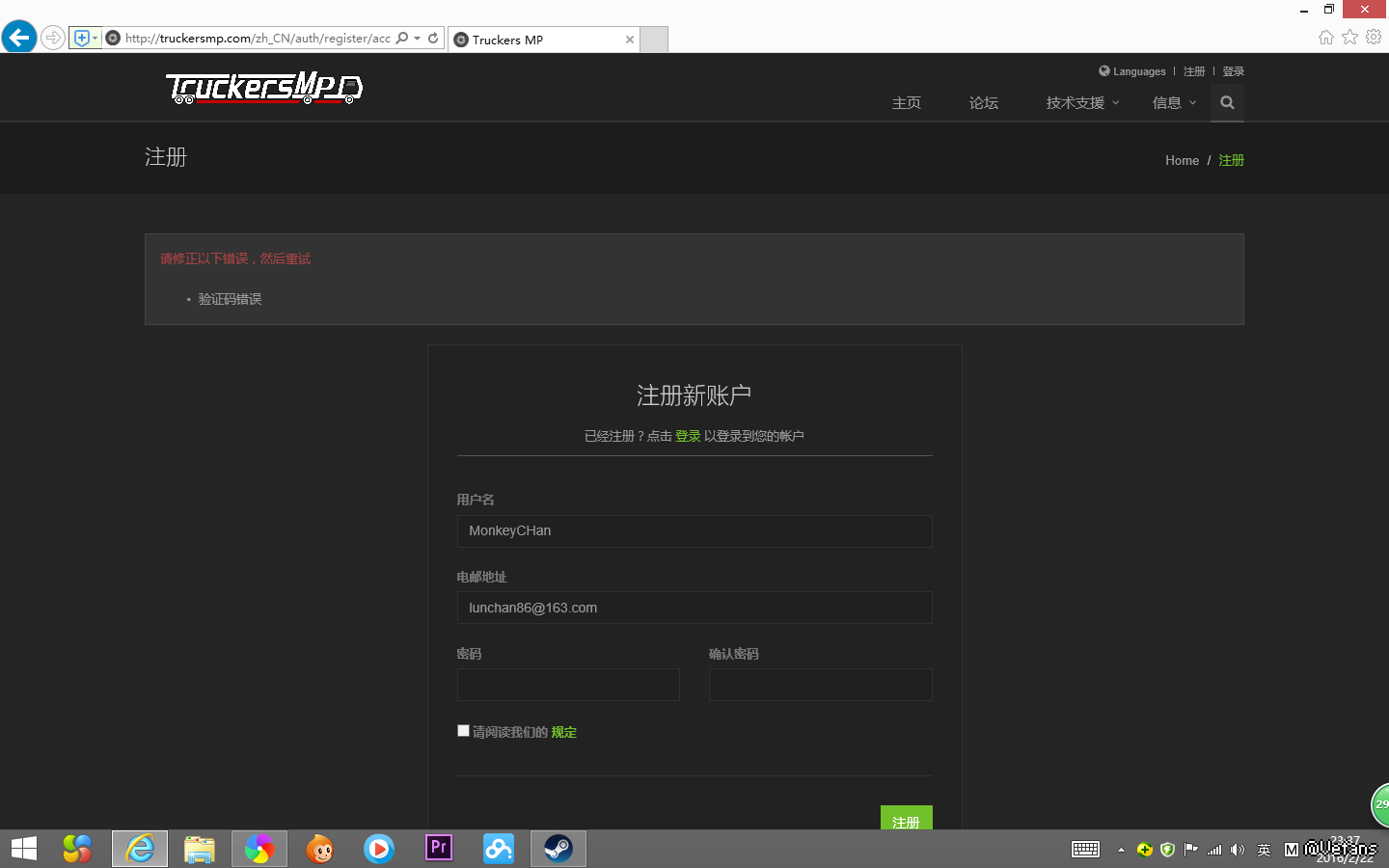Screen dimensions: 1389x868
Task: Open a new blank tab
Action: point(654,40)
